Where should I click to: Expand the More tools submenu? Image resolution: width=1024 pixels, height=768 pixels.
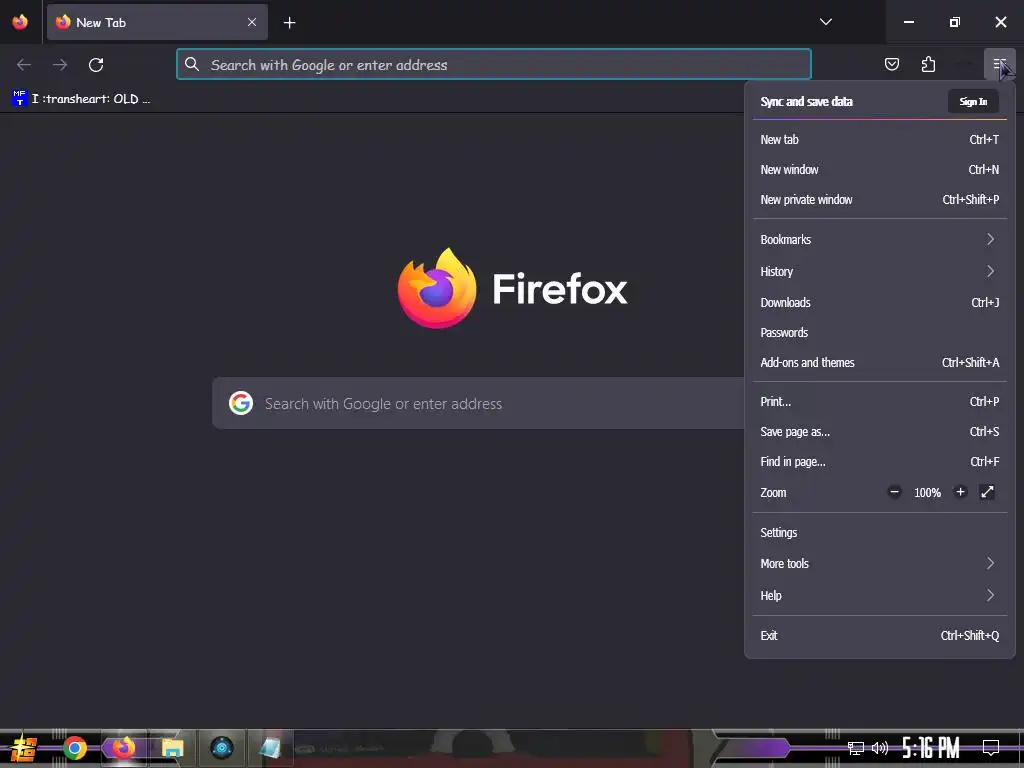click(x=880, y=564)
